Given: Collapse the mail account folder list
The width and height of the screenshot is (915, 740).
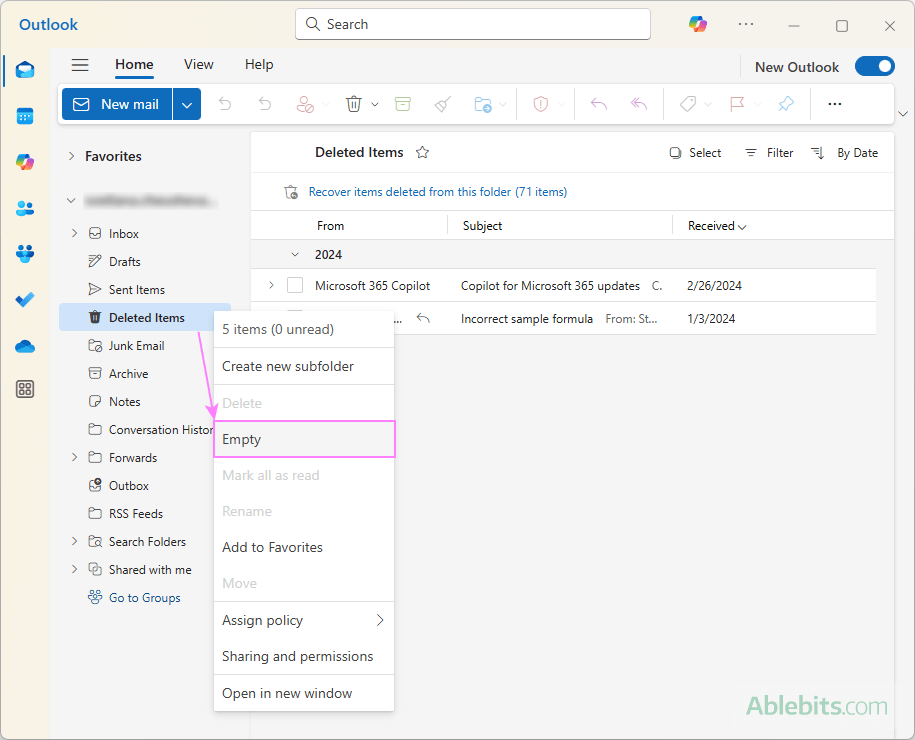Looking at the screenshot, I should [71, 201].
